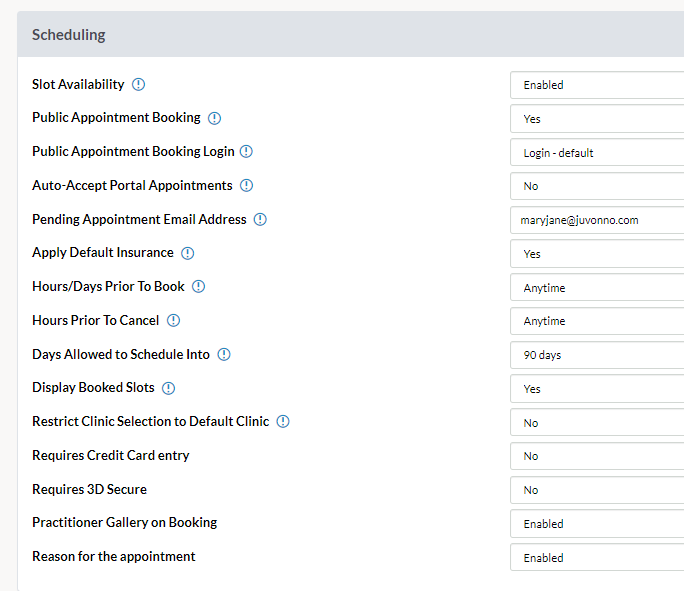Viewport: 684px width, 591px height.
Task: Open the Practitioner Gallery on Booking dropdown
Action: (597, 524)
